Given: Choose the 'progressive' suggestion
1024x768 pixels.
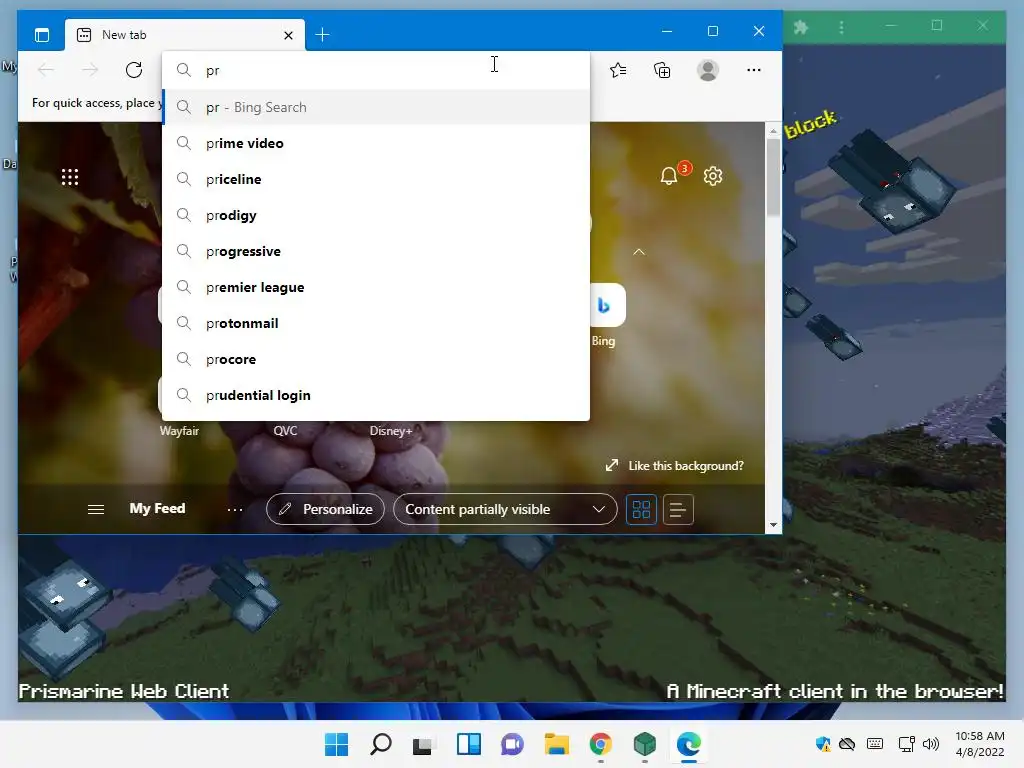Looking at the screenshot, I should click(x=376, y=251).
